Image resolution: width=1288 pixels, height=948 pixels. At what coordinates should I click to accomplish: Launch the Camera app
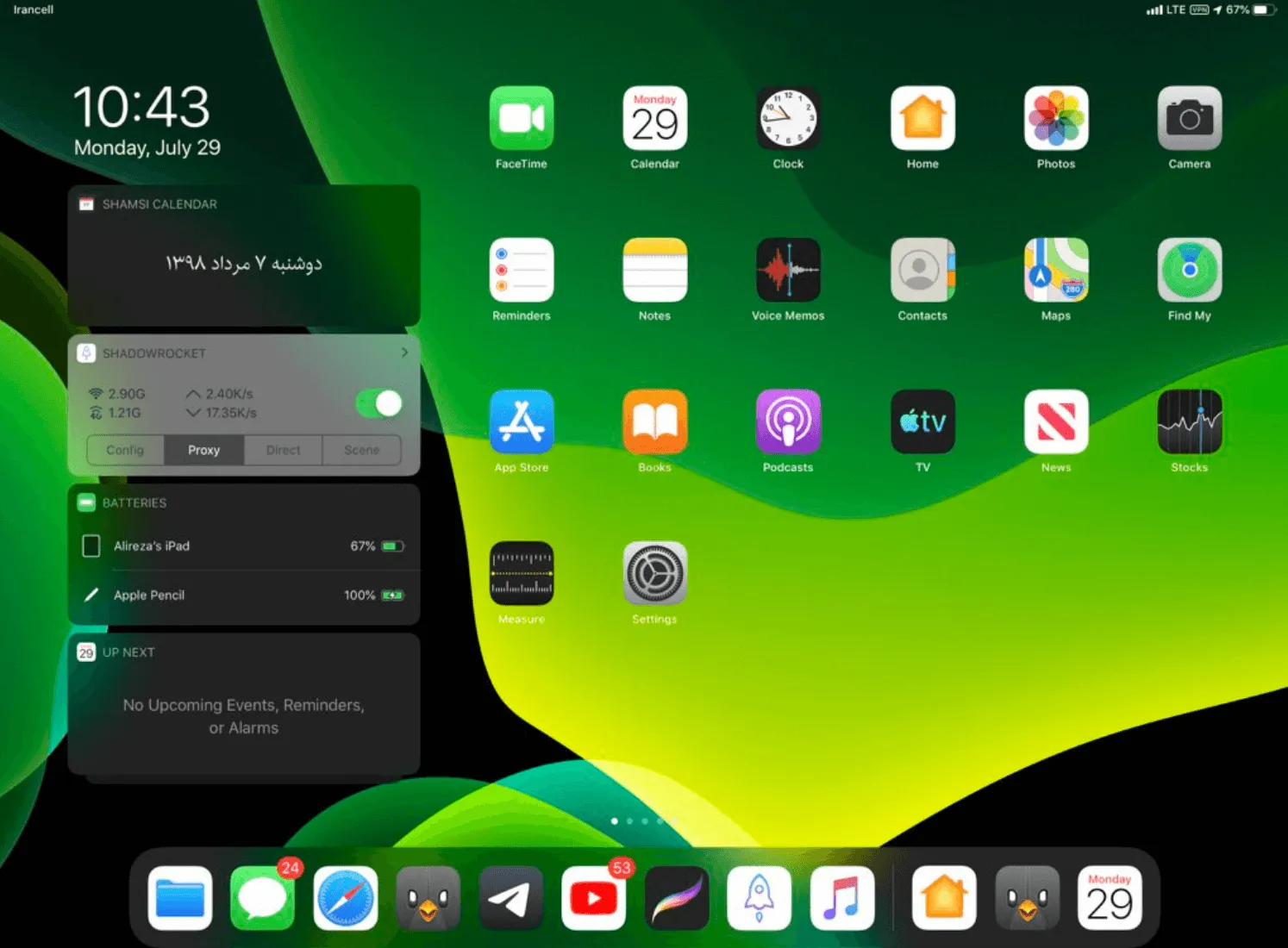[1190, 118]
